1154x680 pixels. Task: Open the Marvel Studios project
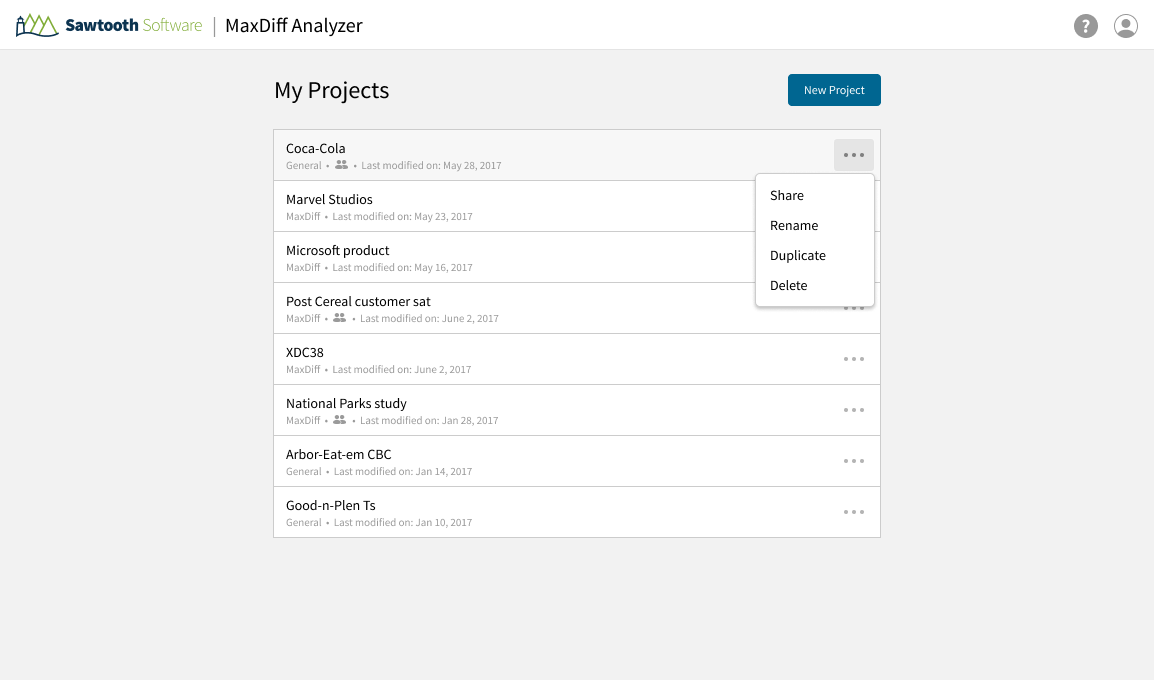point(329,200)
